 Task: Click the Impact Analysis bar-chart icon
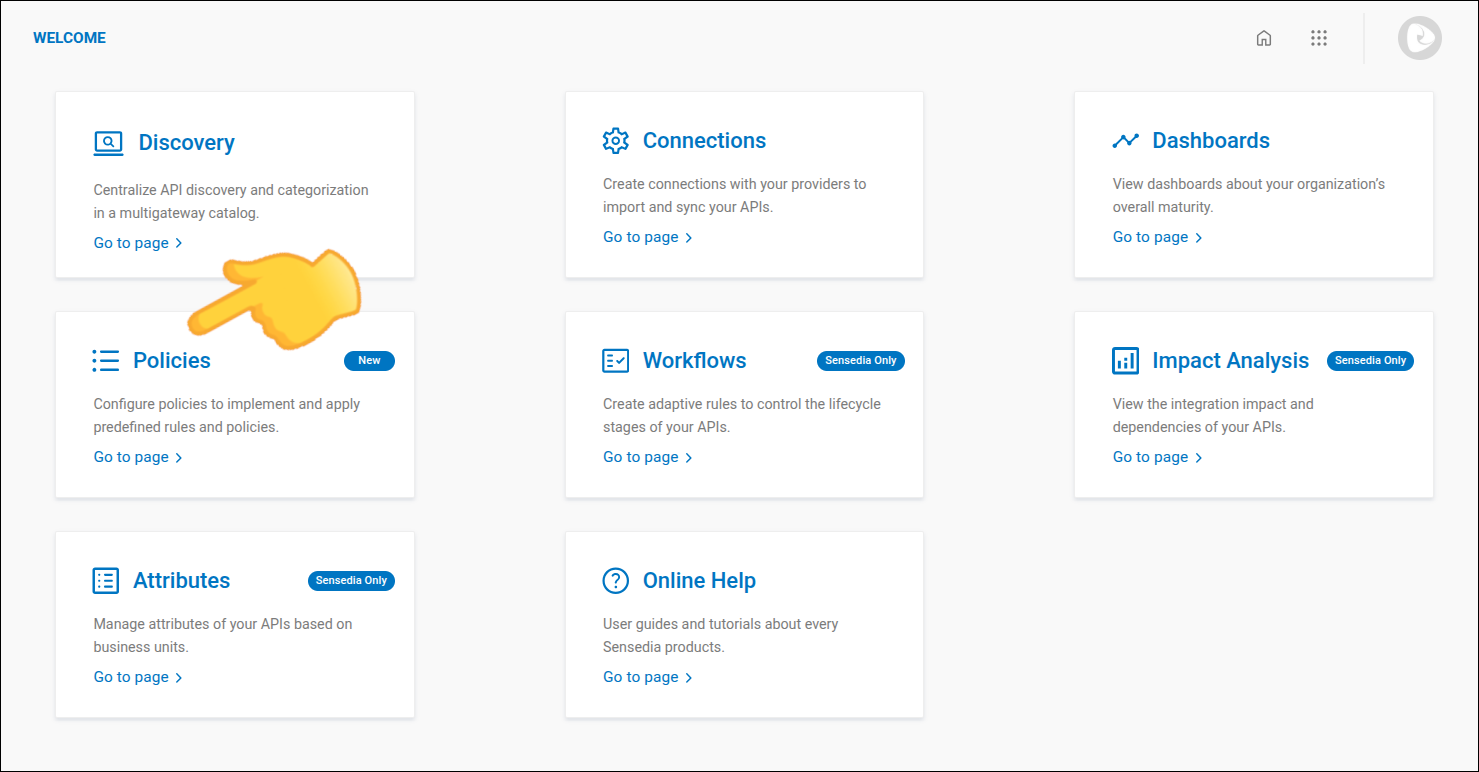point(1126,360)
